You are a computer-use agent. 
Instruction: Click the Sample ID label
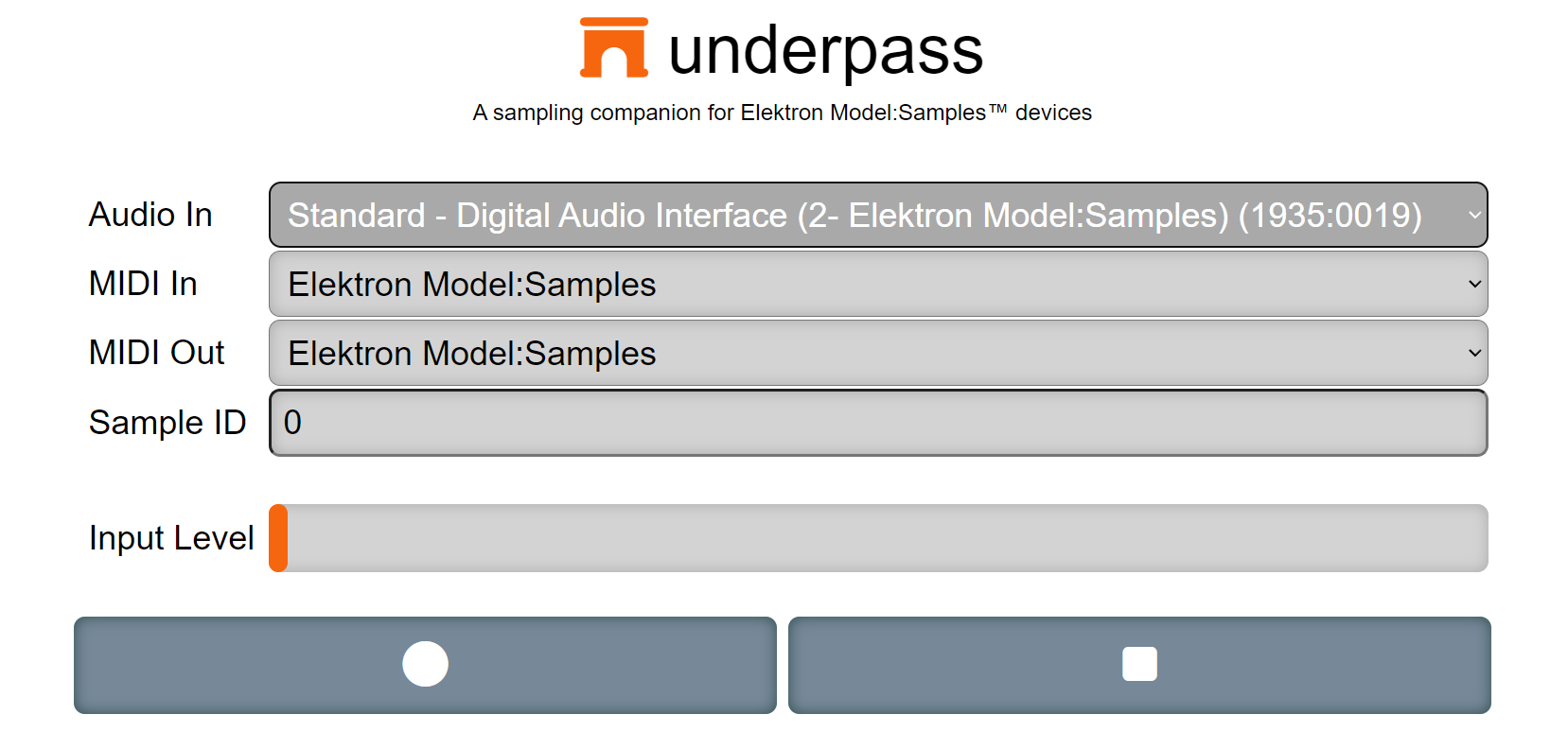[167, 423]
